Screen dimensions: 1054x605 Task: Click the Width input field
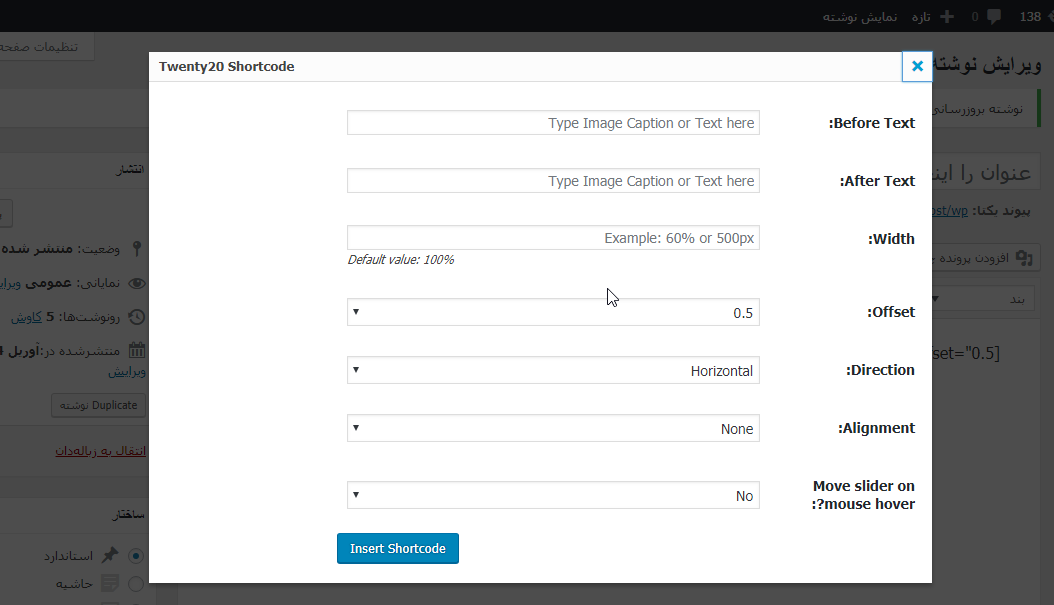(x=553, y=238)
